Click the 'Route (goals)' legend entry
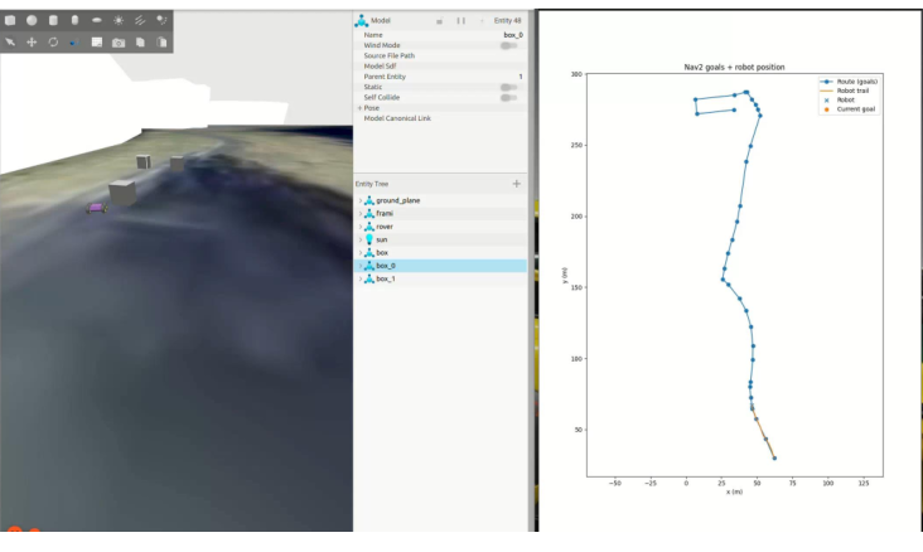923x552 pixels. 849,82
